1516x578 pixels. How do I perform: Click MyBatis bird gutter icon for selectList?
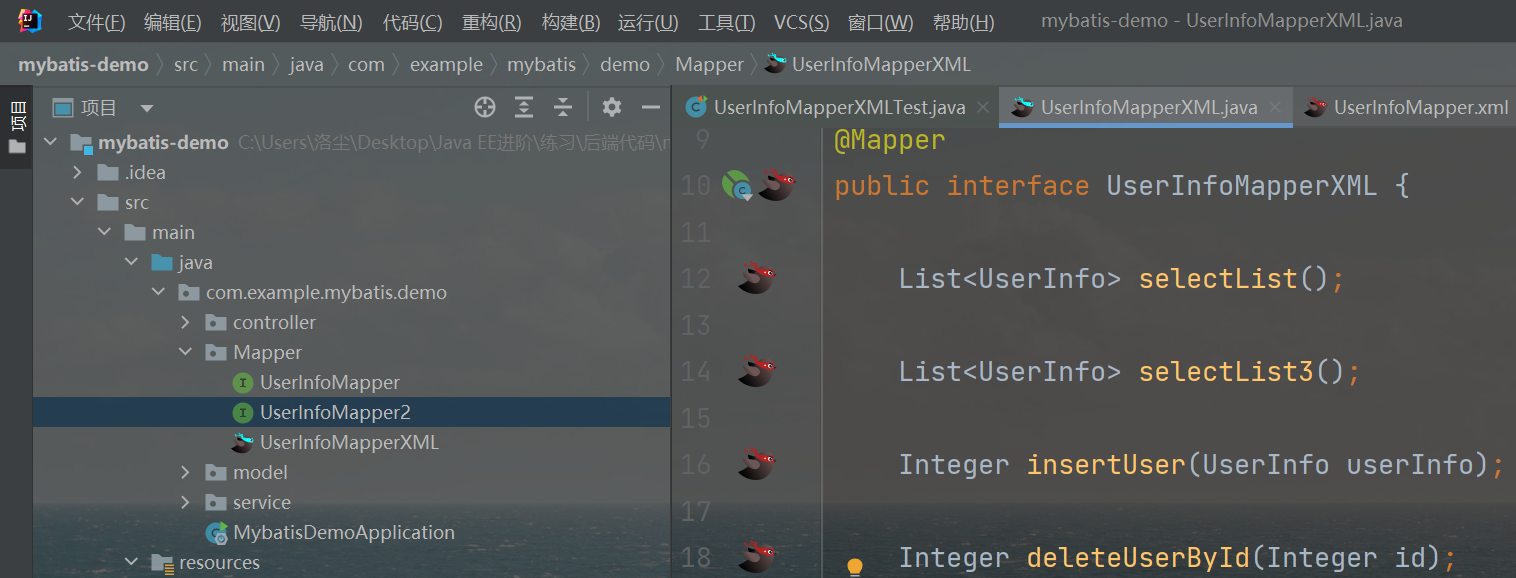757,278
